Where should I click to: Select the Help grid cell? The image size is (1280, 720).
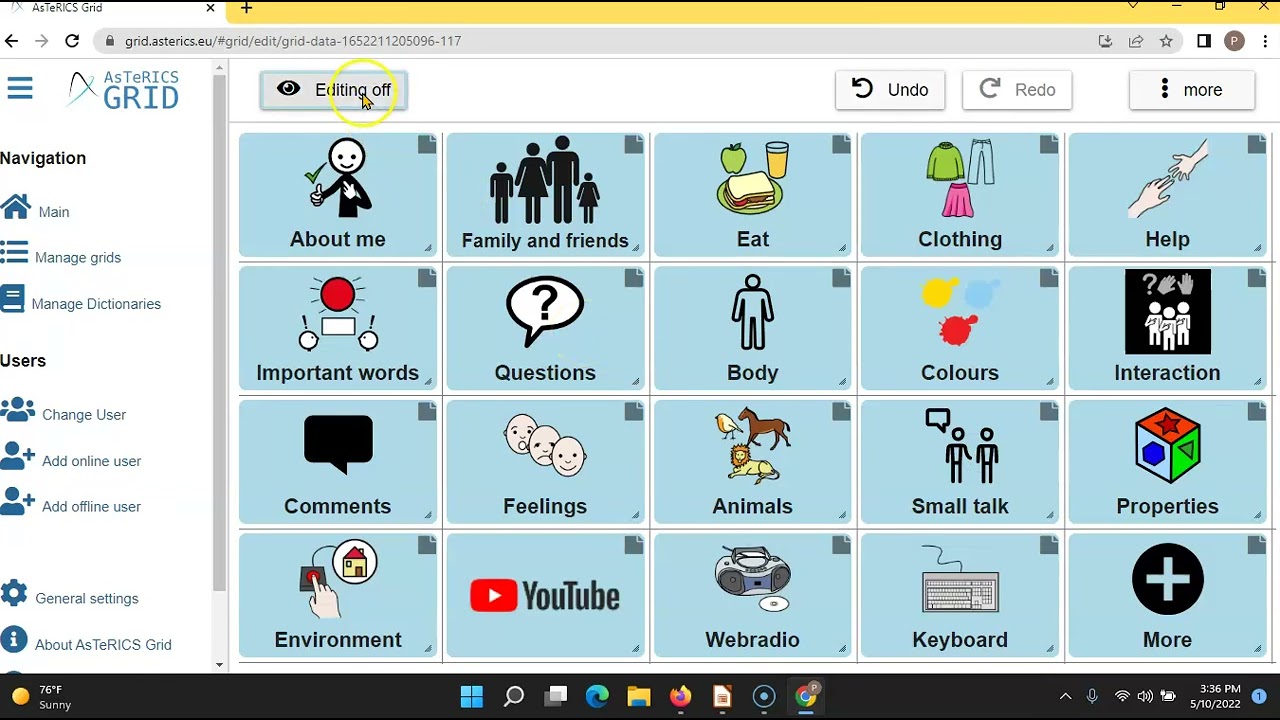click(x=1167, y=194)
